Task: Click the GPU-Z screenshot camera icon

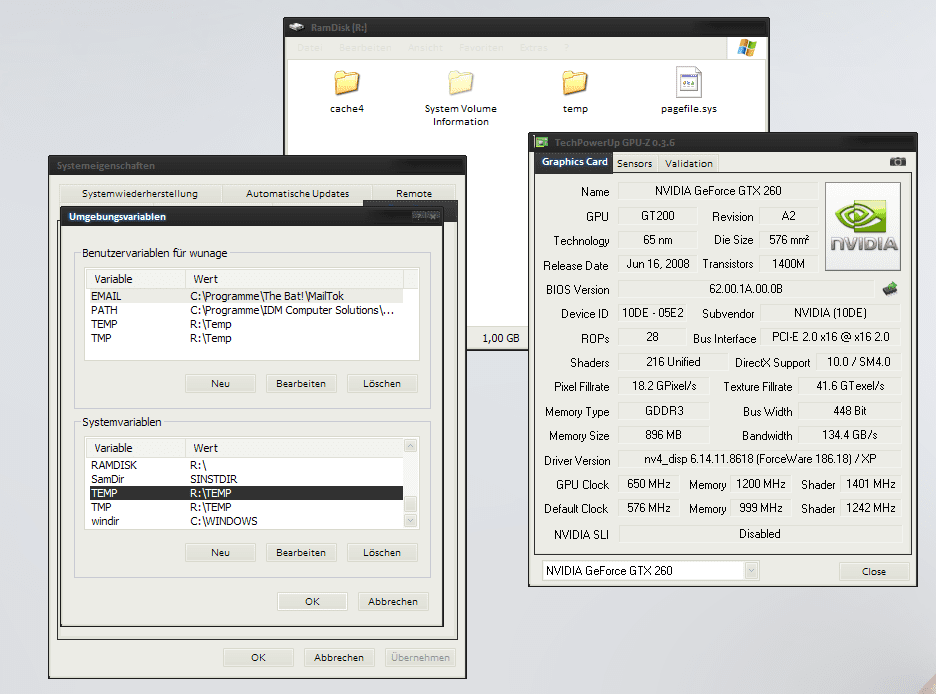Action: pos(897,162)
